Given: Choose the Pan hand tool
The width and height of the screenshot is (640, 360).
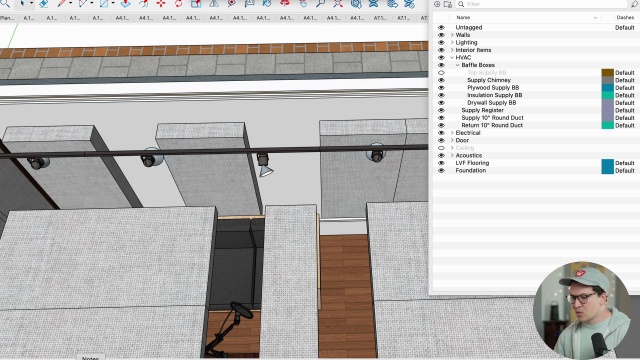Looking at the screenshot, I should click(303, 4).
